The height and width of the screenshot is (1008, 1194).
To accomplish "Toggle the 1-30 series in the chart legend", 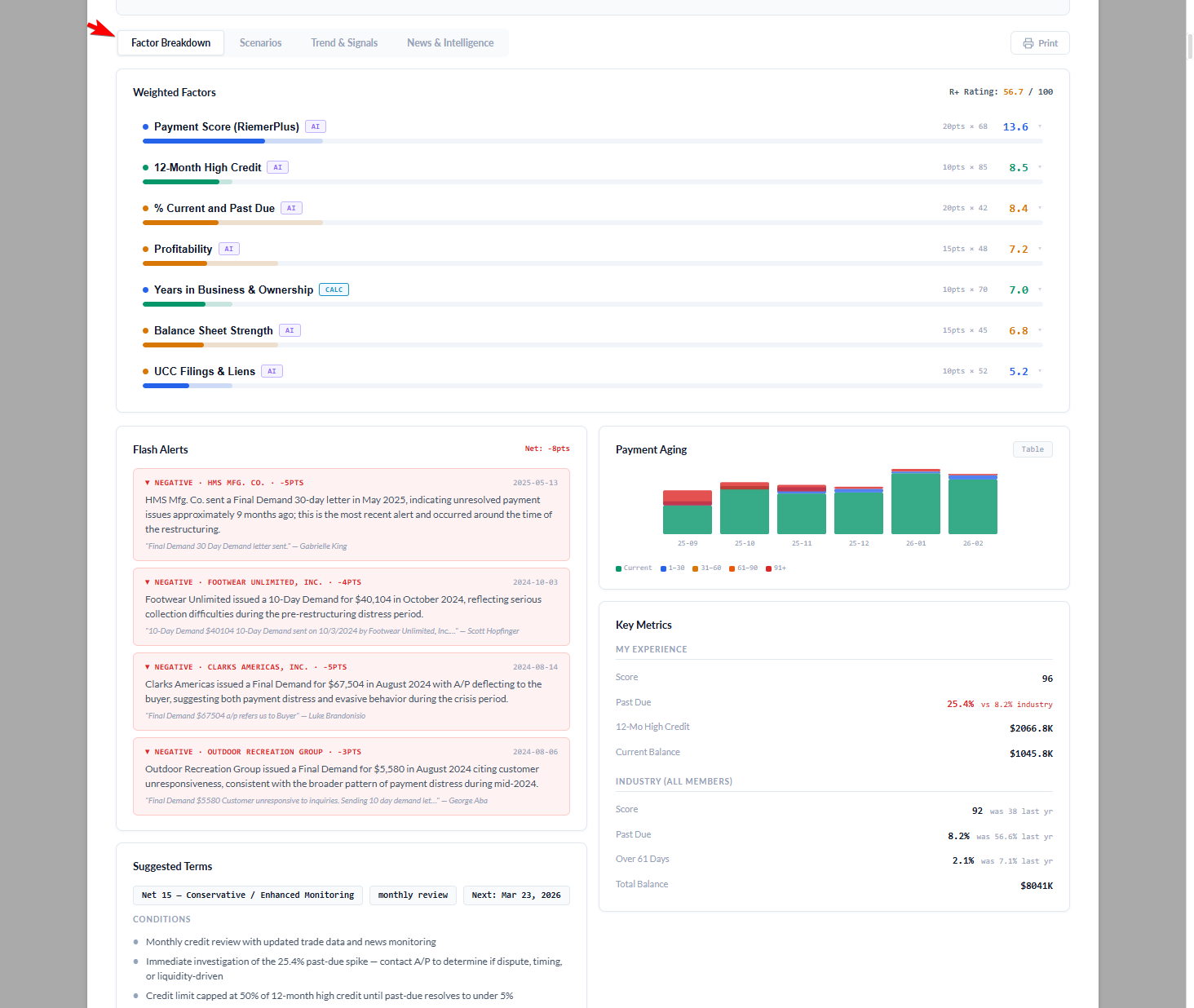I will click(x=672, y=568).
